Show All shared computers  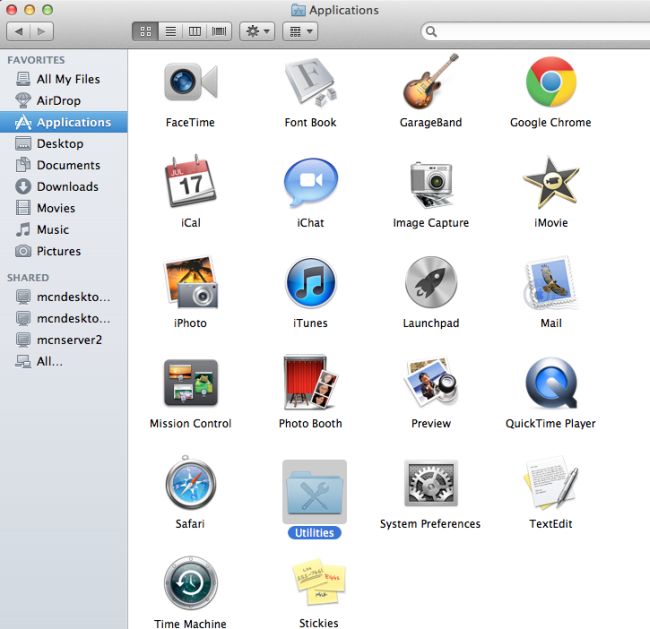pyautogui.click(x=64, y=361)
